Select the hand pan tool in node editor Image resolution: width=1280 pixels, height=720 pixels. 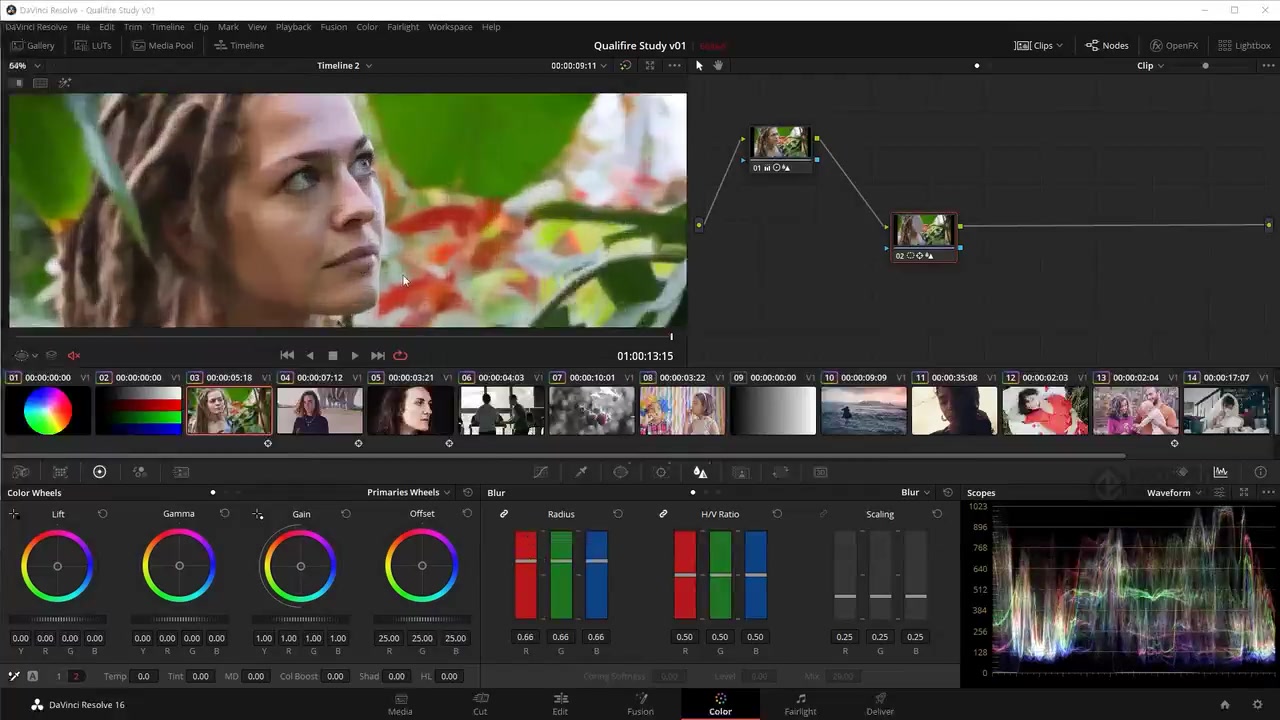(718, 66)
